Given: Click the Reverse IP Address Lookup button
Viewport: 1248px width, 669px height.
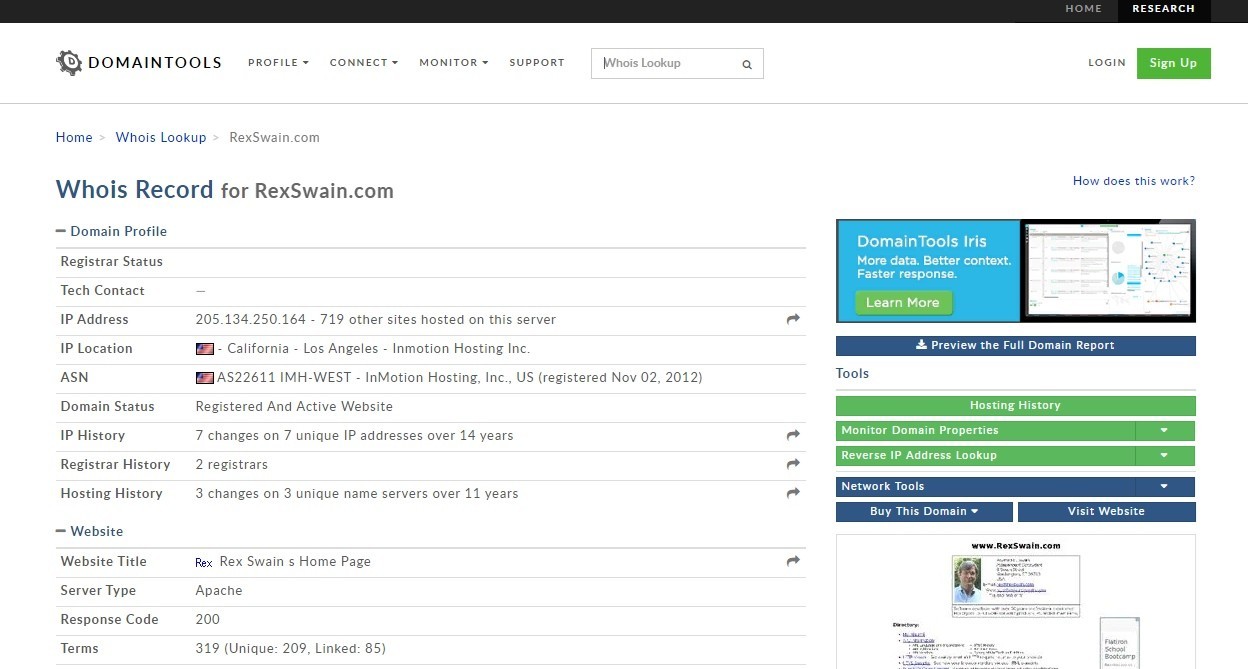Looking at the screenshot, I should [x=985, y=455].
